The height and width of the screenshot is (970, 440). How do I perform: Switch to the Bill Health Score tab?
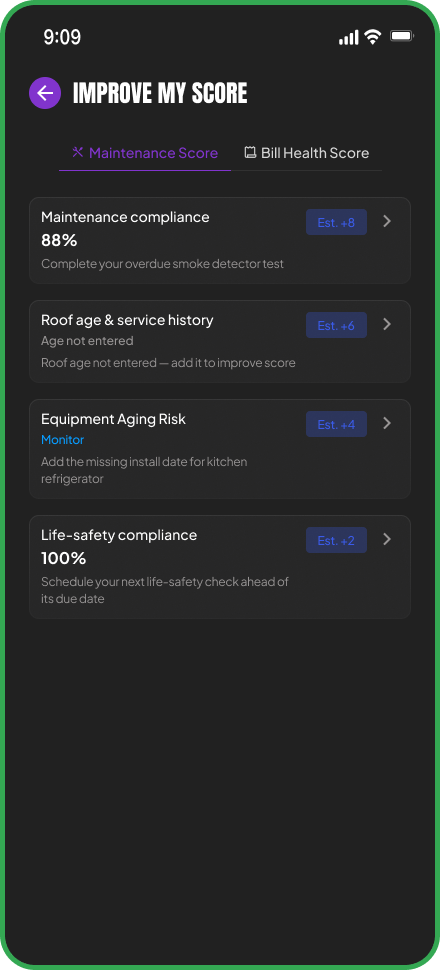point(307,153)
